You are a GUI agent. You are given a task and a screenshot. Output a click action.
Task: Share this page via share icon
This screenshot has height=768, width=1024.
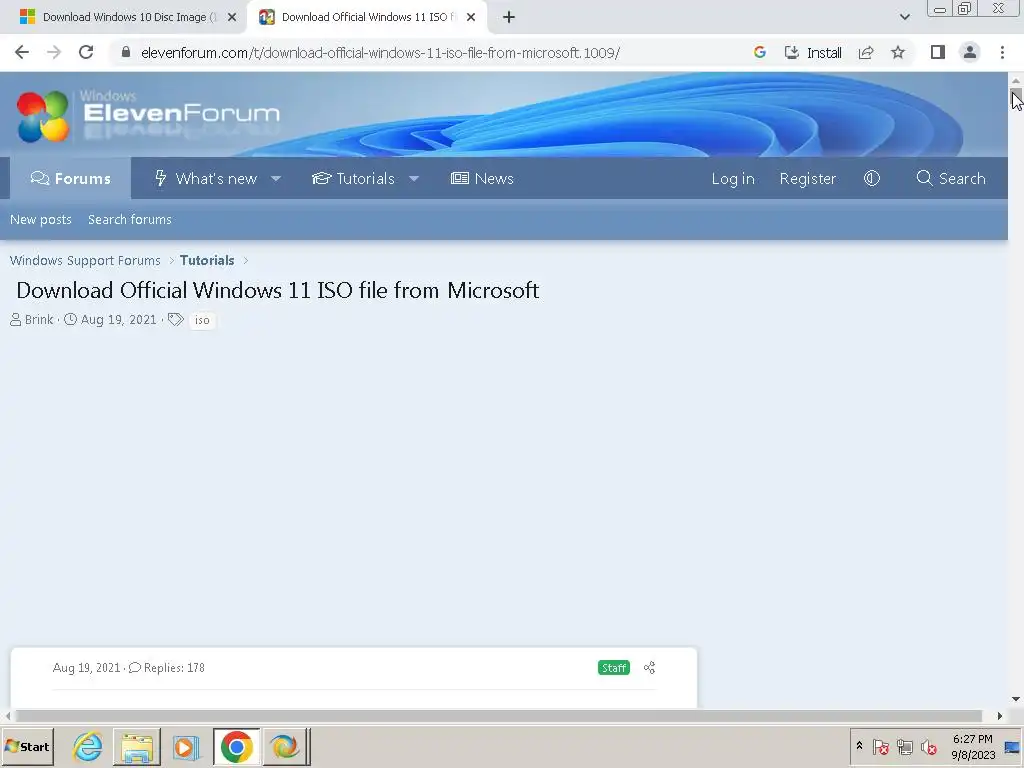tap(866, 52)
